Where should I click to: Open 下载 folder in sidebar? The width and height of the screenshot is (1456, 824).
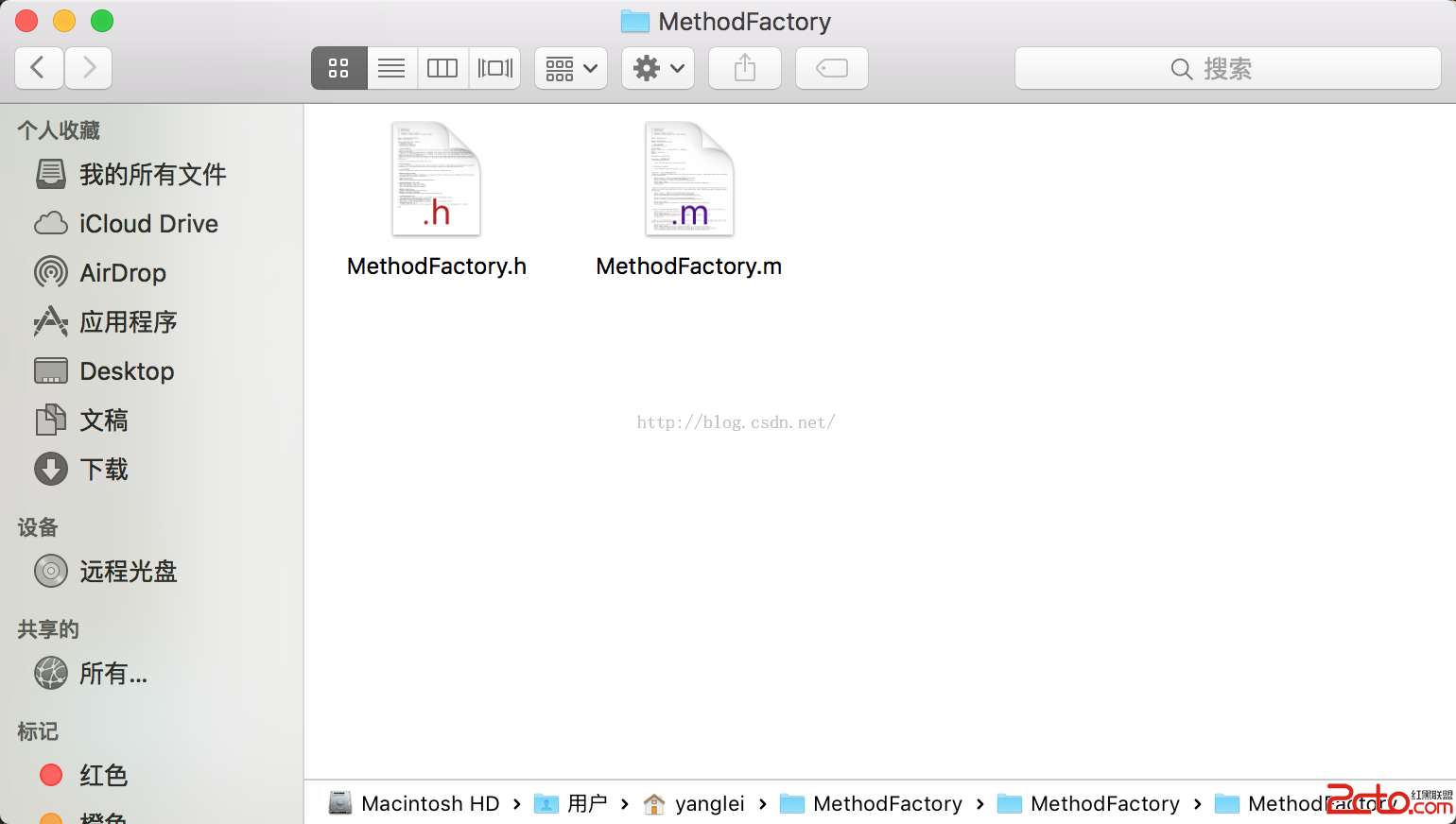[103, 470]
